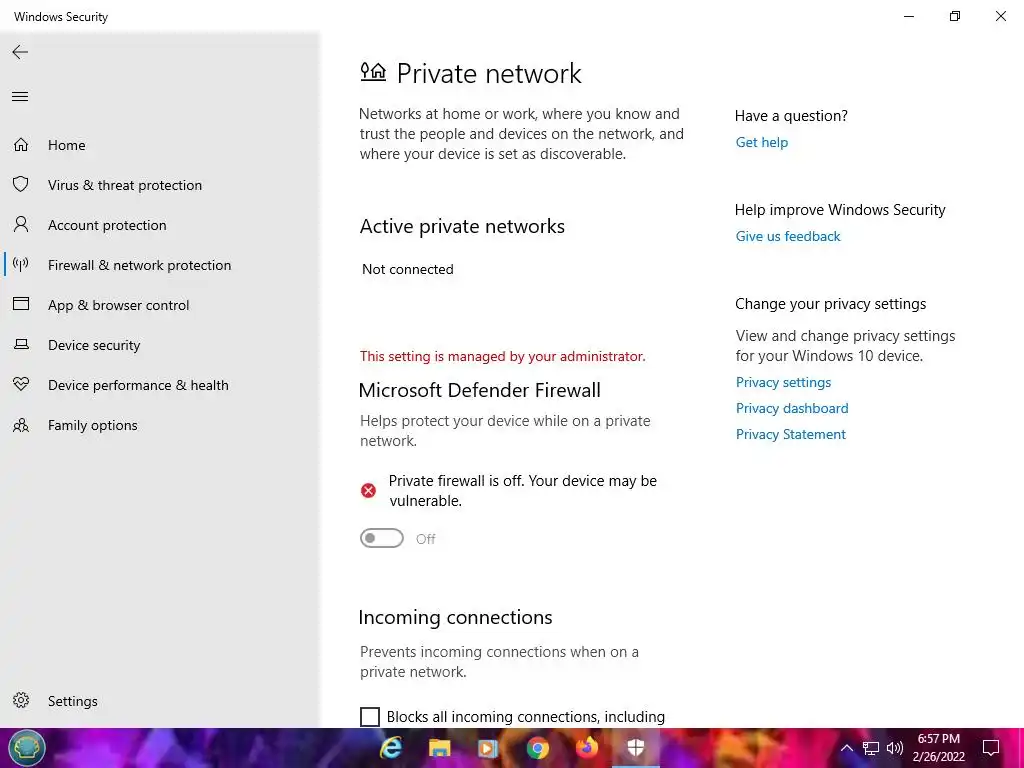Screen dimensions: 1024x768
Task: Open the Privacy settings link
Action: 783,382
